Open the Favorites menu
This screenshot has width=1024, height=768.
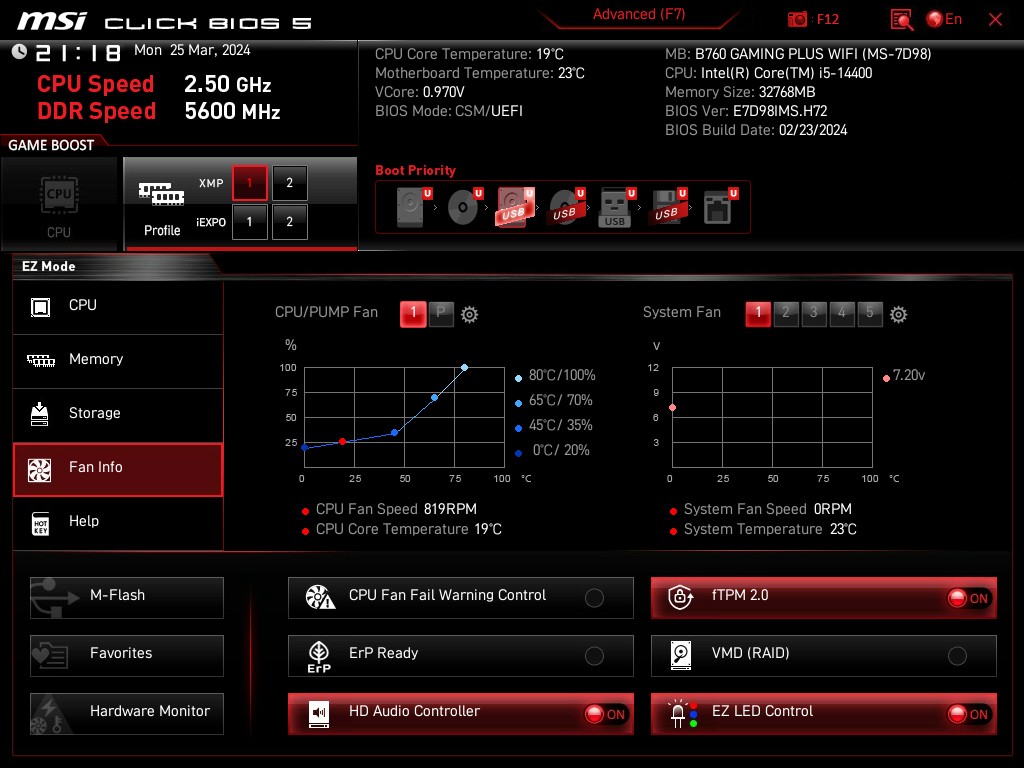coord(127,656)
